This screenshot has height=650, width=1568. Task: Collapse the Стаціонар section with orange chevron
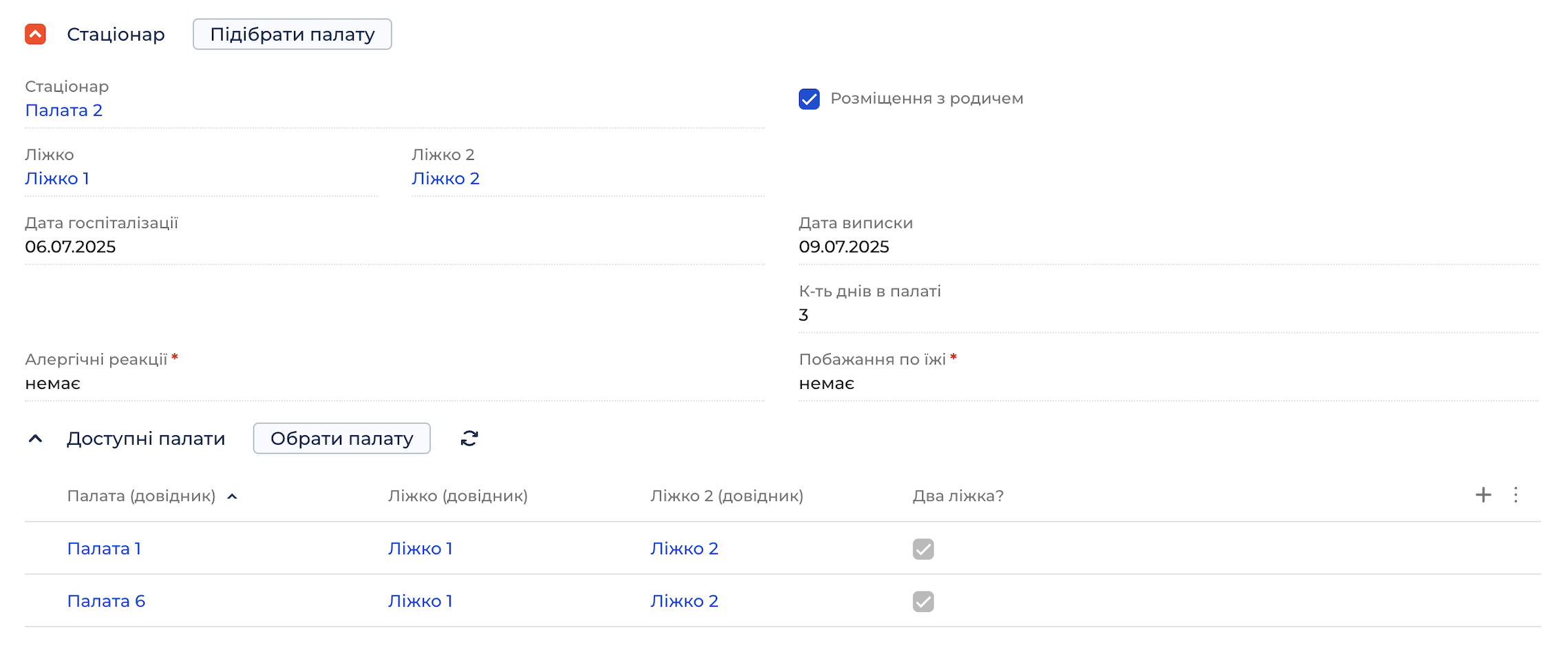click(35, 34)
